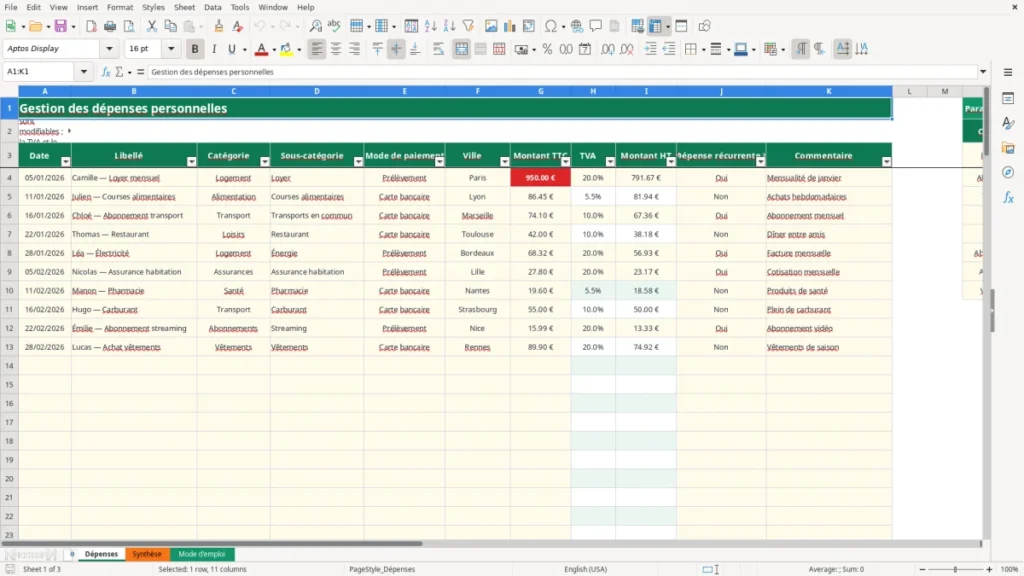1024x576 pixels.
Task: Open the font size dropdown
Action: pyautogui.click(x=171, y=48)
